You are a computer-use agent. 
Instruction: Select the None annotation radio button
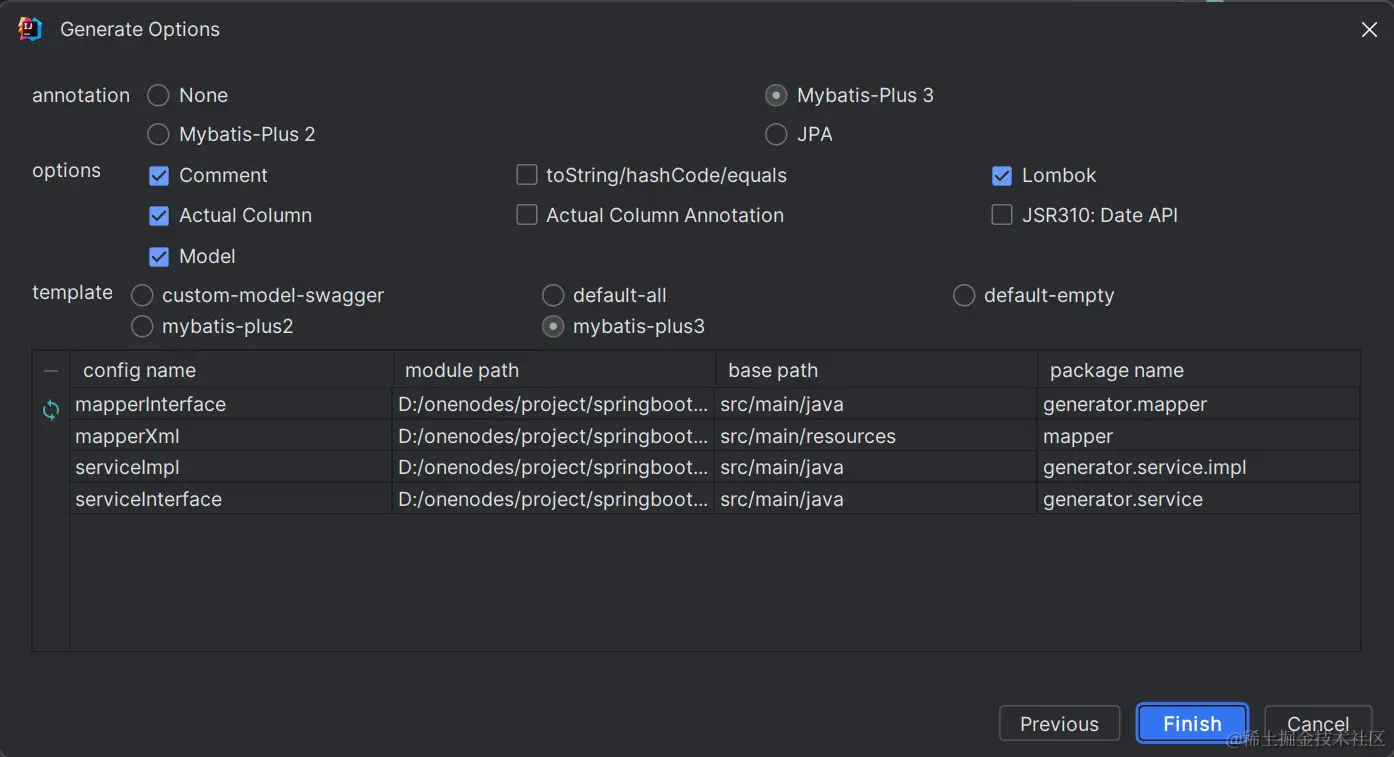click(158, 95)
